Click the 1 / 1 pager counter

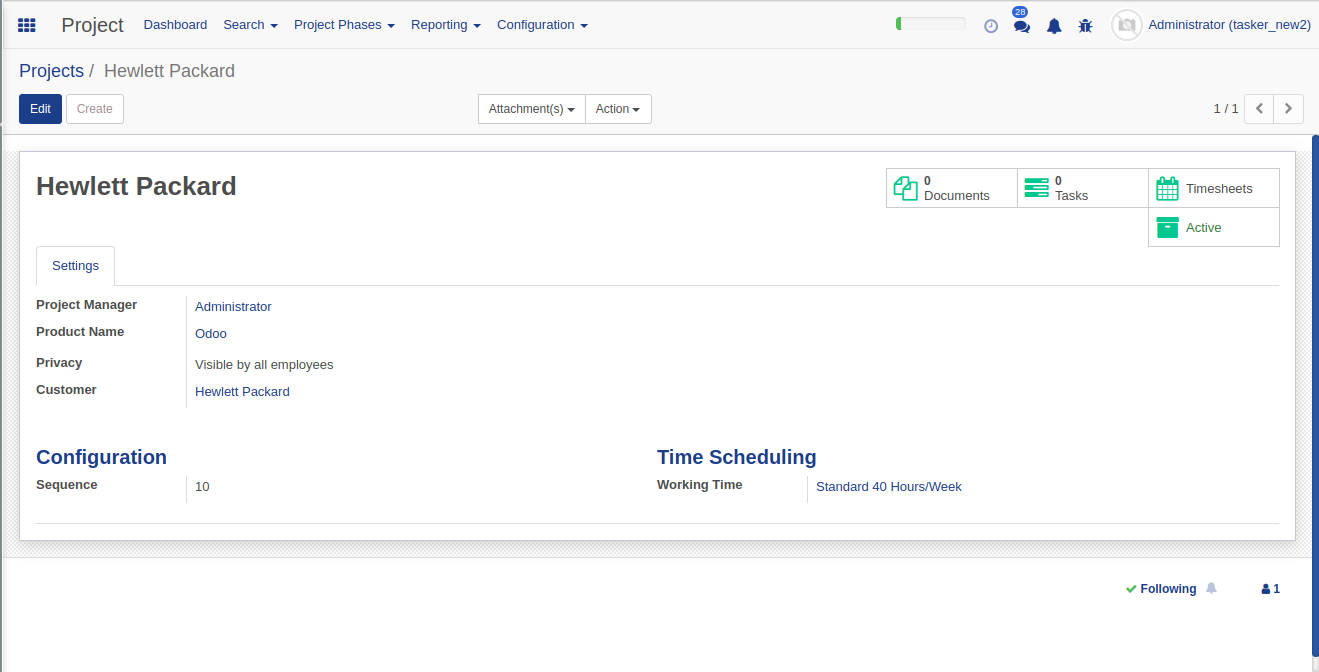[x=1226, y=109]
